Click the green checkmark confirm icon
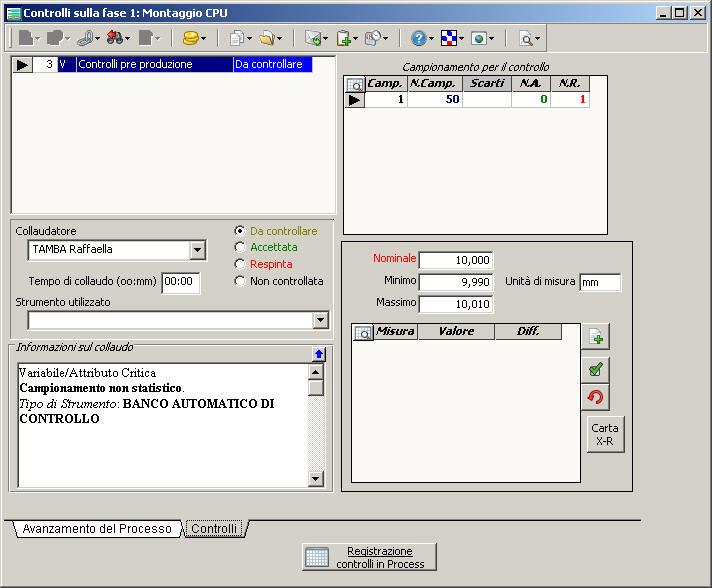This screenshot has height=588, width=712. [595, 369]
